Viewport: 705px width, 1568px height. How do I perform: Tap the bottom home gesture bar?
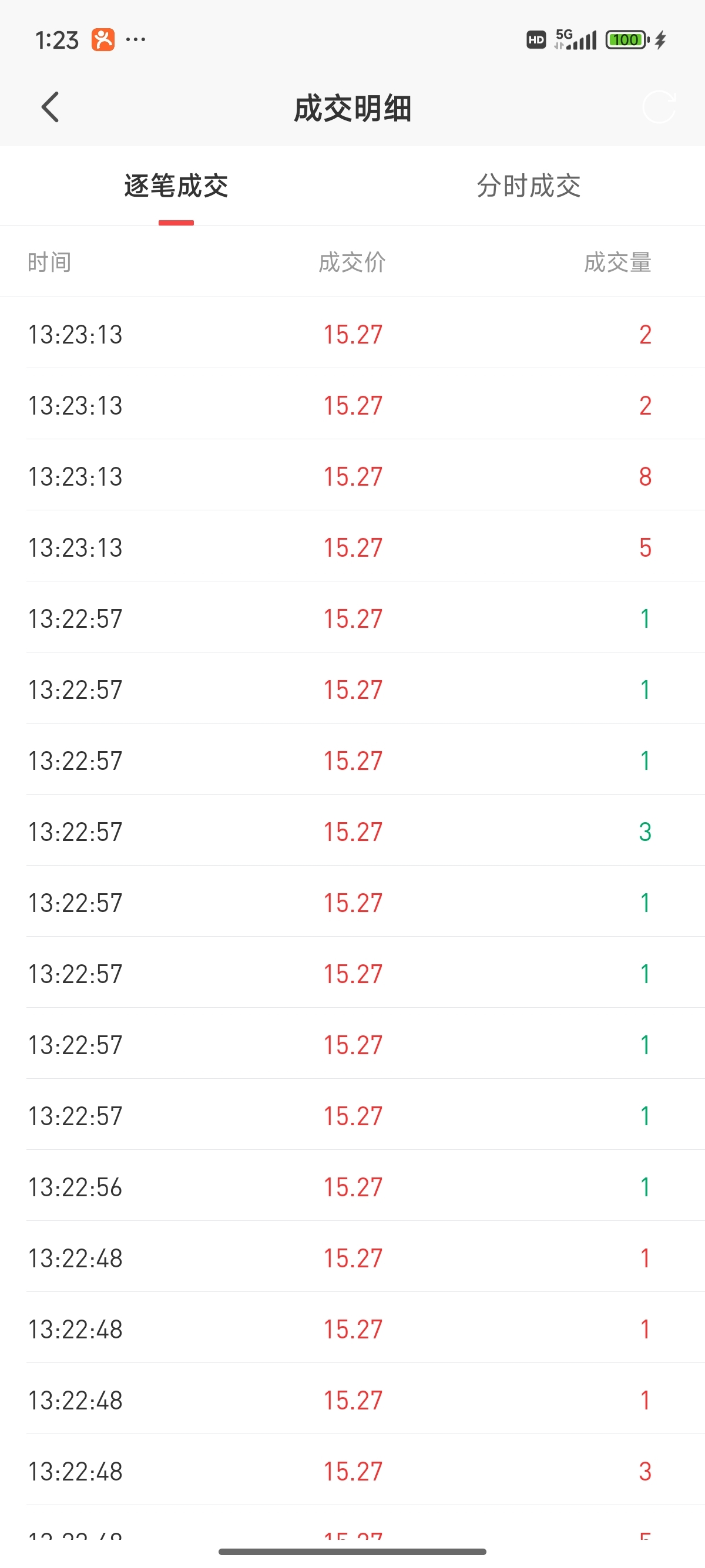pyautogui.click(x=352, y=1552)
